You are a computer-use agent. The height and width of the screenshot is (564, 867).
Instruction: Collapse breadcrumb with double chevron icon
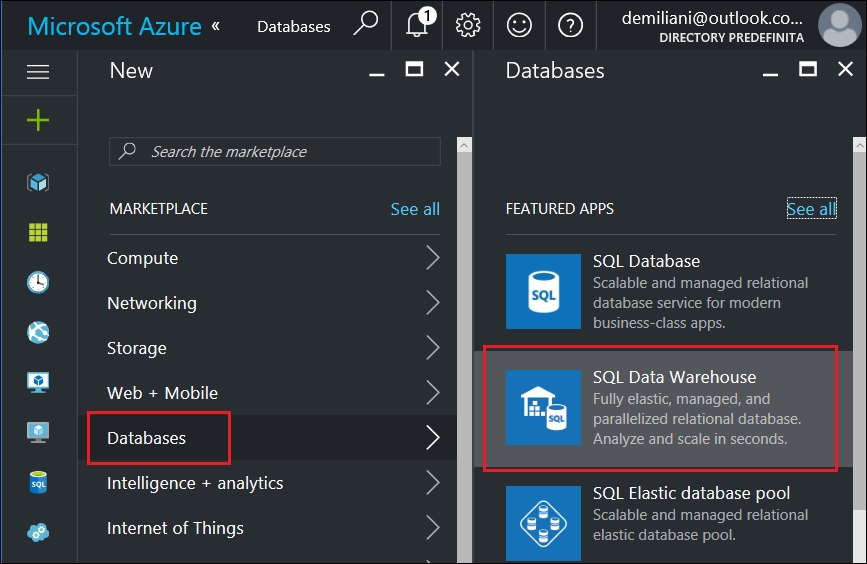(x=216, y=26)
